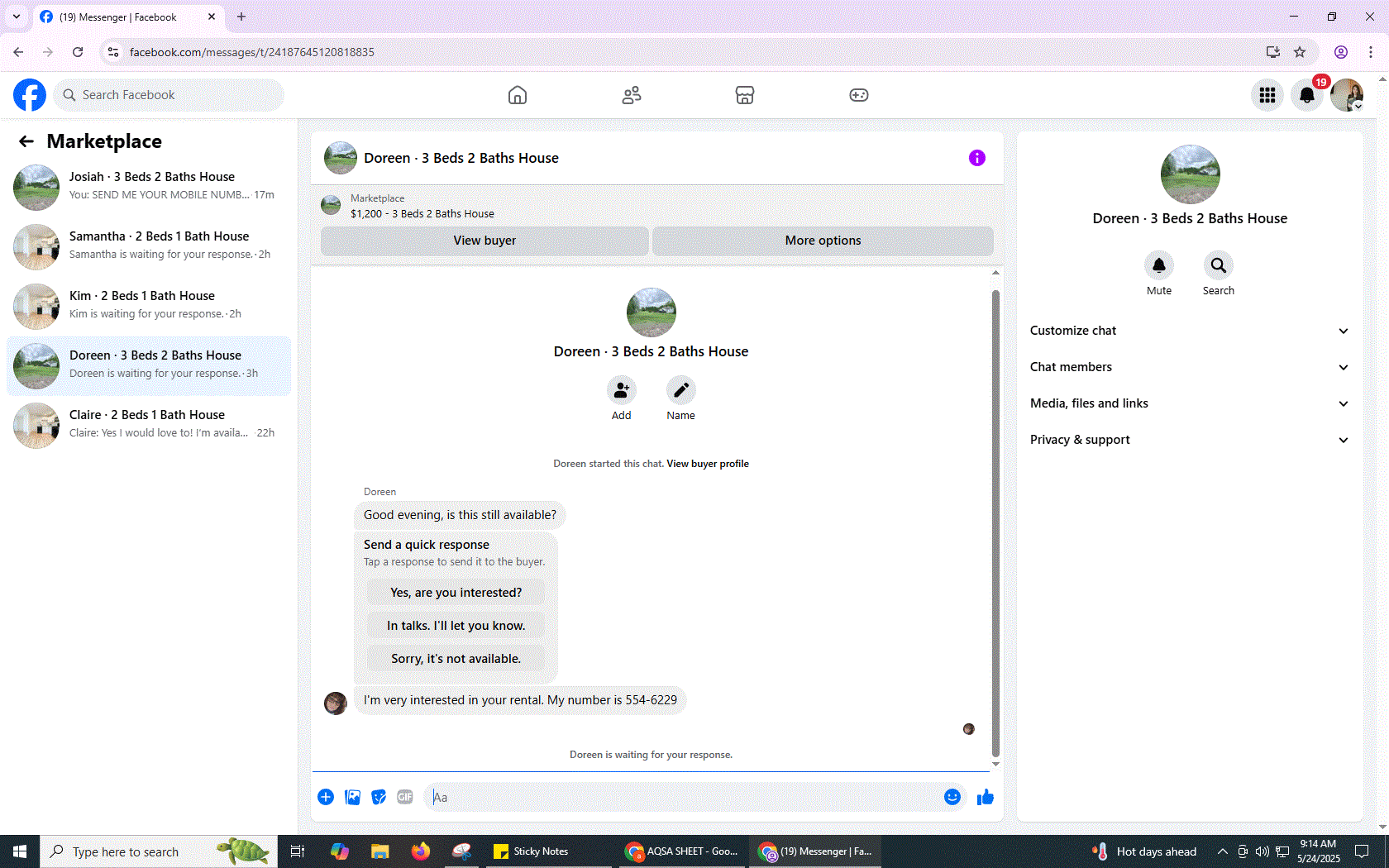
Task: Open Kim 2 Beds 1 Bath conversation
Action: pos(149,306)
